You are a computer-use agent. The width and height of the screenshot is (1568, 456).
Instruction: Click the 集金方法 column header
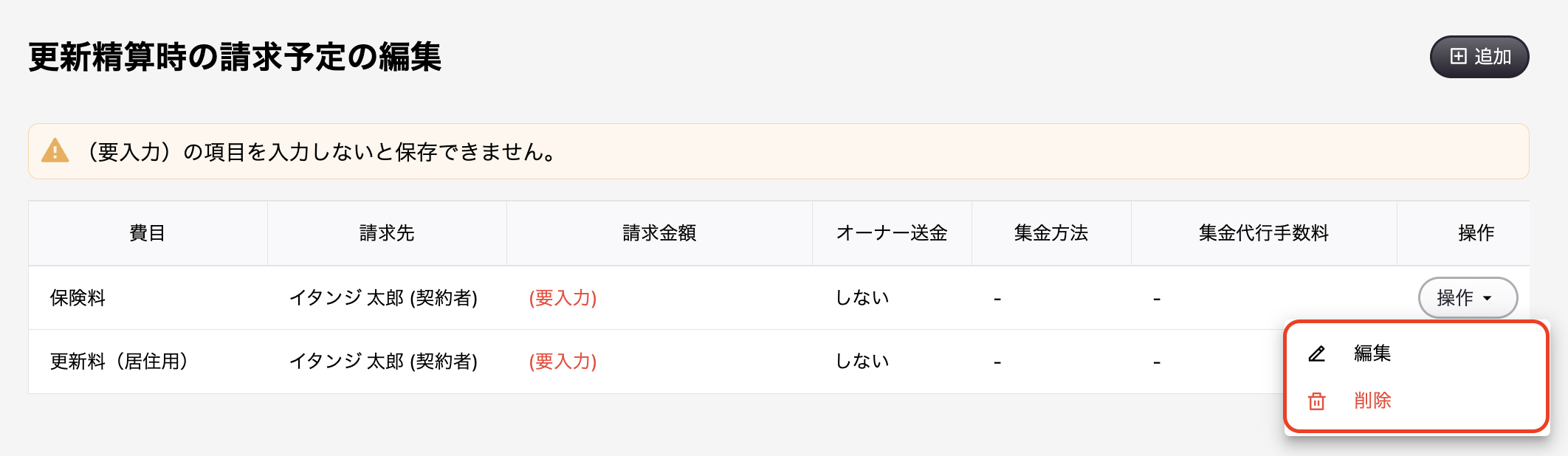point(1051,233)
